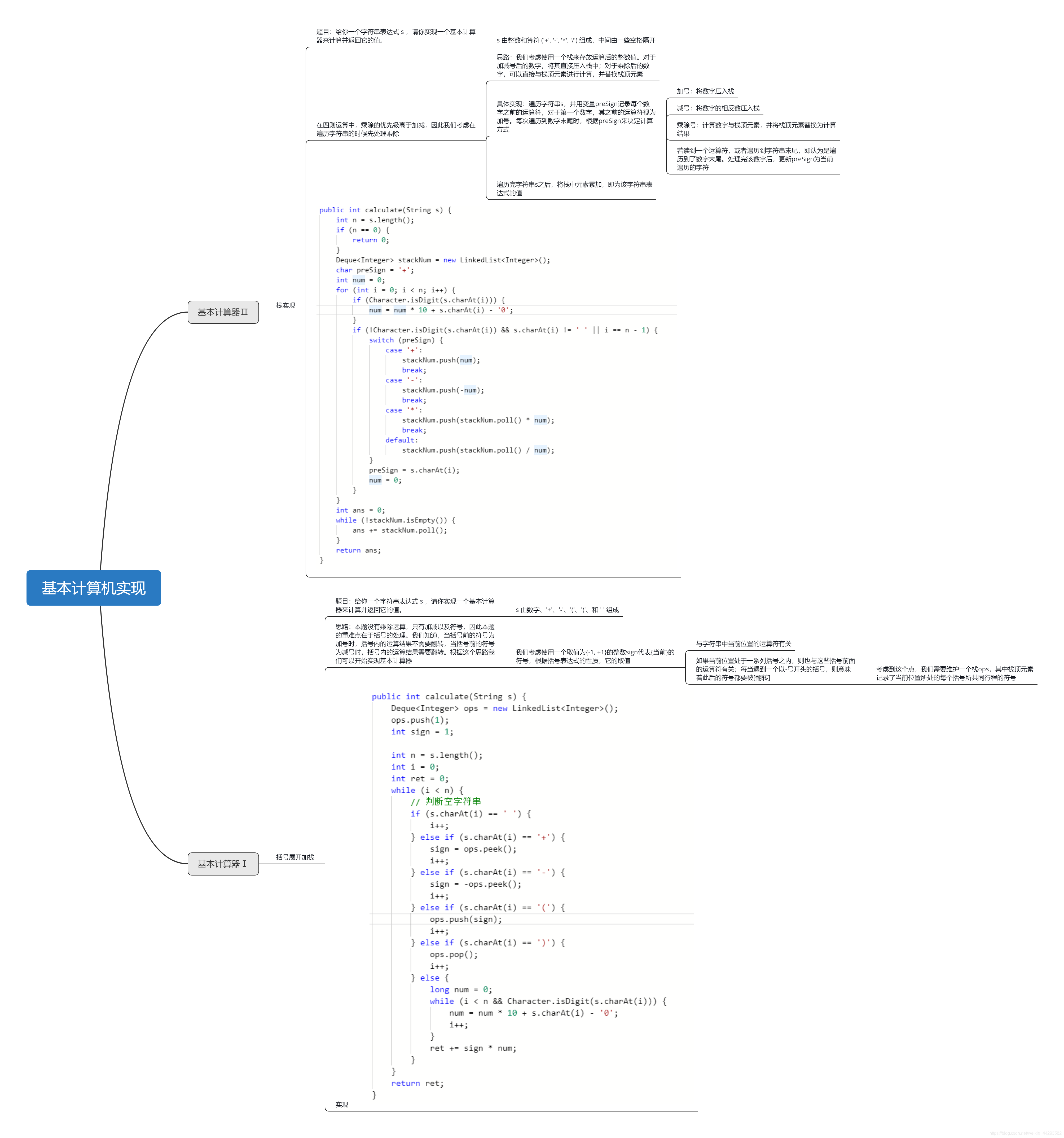Select node 在四则运算中 乘除的优先级高于加减
1064x1138 pixels.
395,129
